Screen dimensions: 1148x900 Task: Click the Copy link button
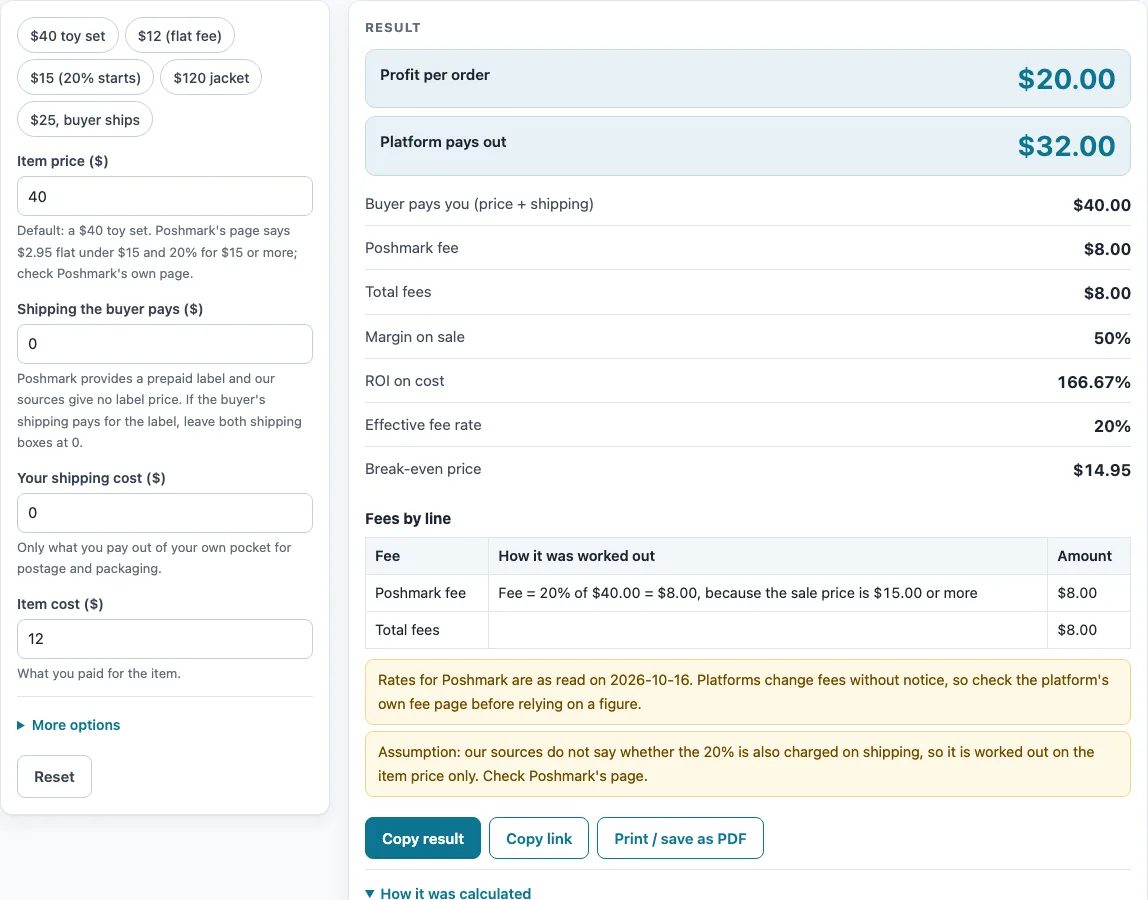point(539,838)
